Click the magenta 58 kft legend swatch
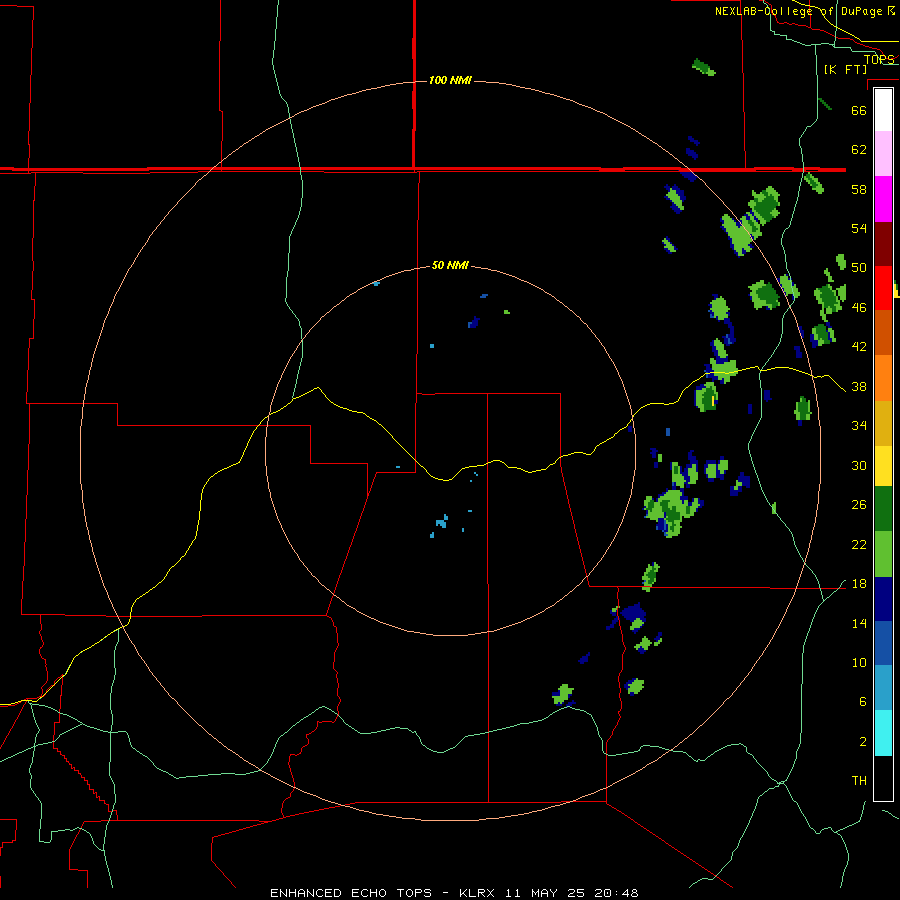 883,199
